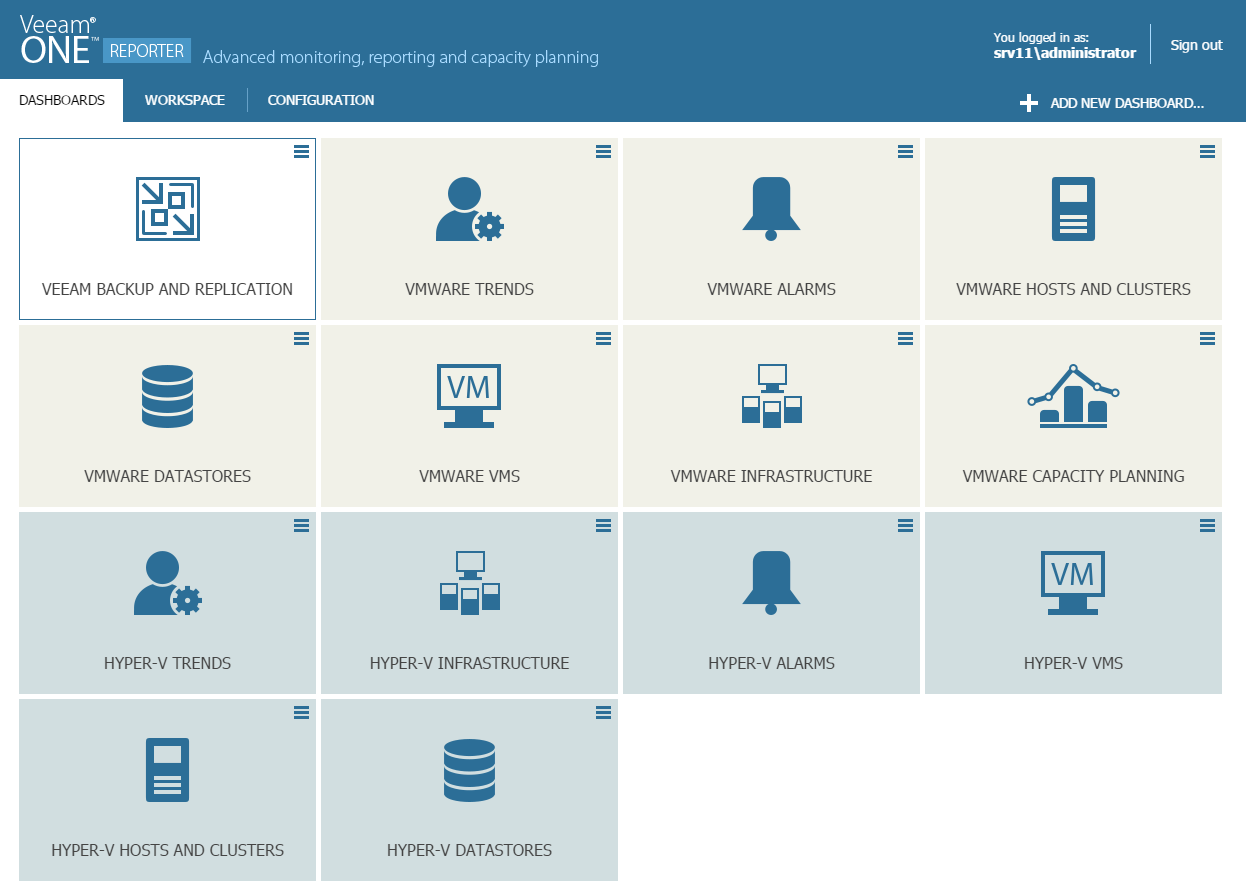The image size is (1246, 890).
Task: Click the Hyper-V Infrastructure network icon
Action: pyautogui.click(x=469, y=583)
